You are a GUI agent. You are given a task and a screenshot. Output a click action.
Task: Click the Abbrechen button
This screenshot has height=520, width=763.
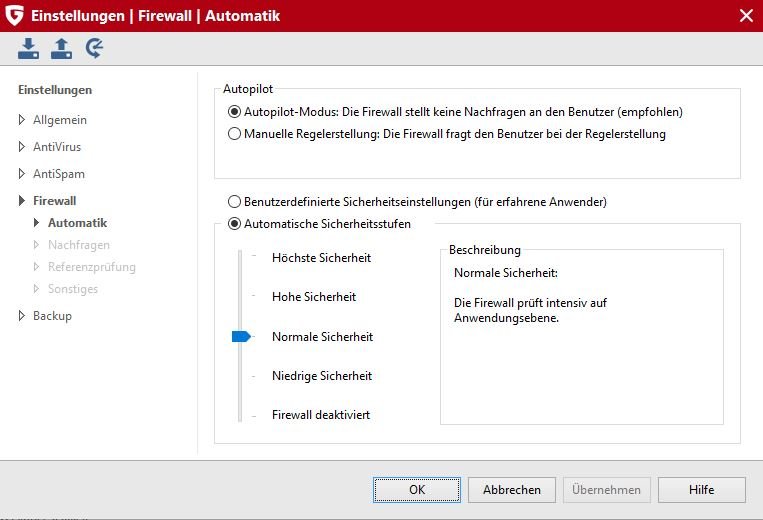pyautogui.click(x=512, y=490)
